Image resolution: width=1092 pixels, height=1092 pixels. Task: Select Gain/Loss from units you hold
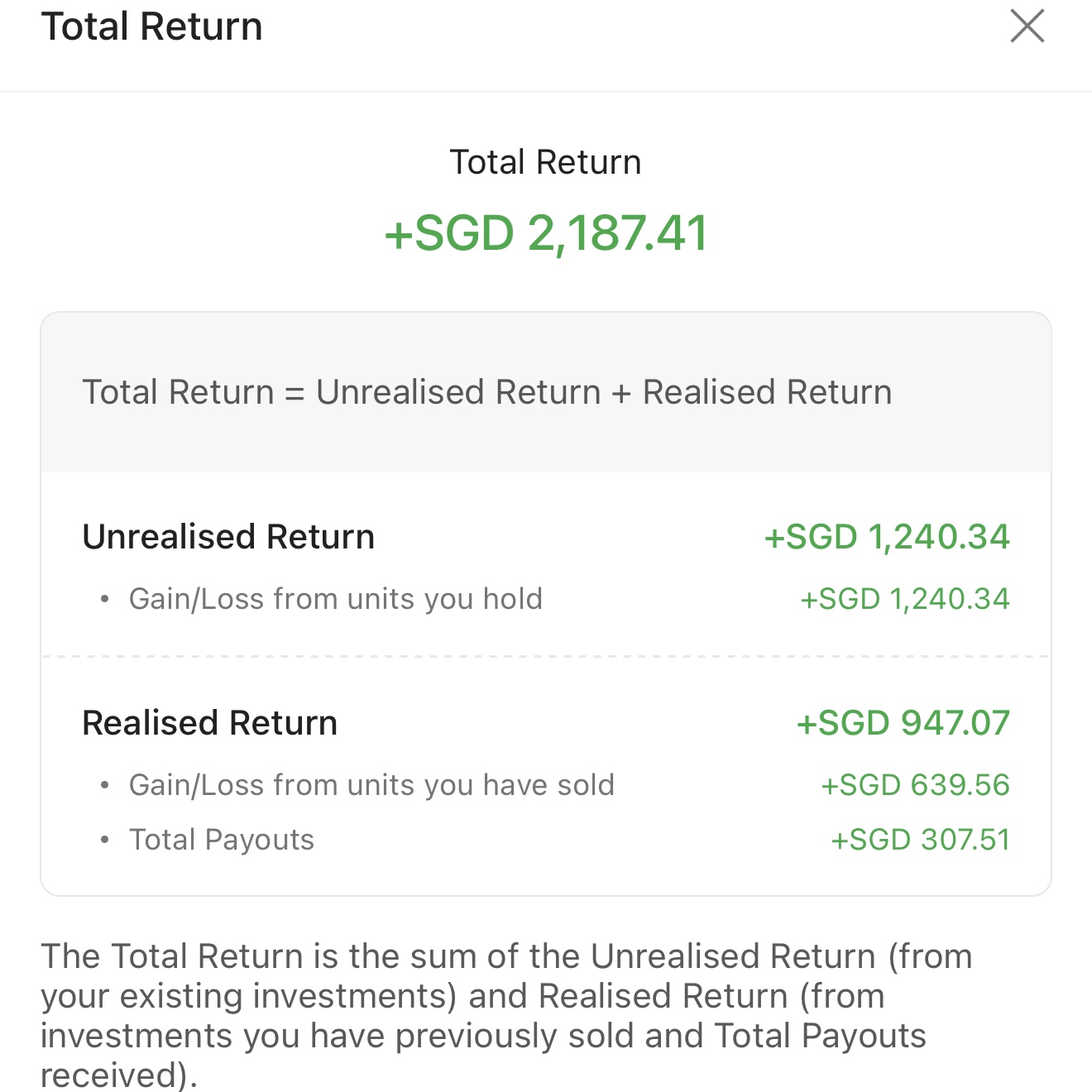tap(336, 599)
